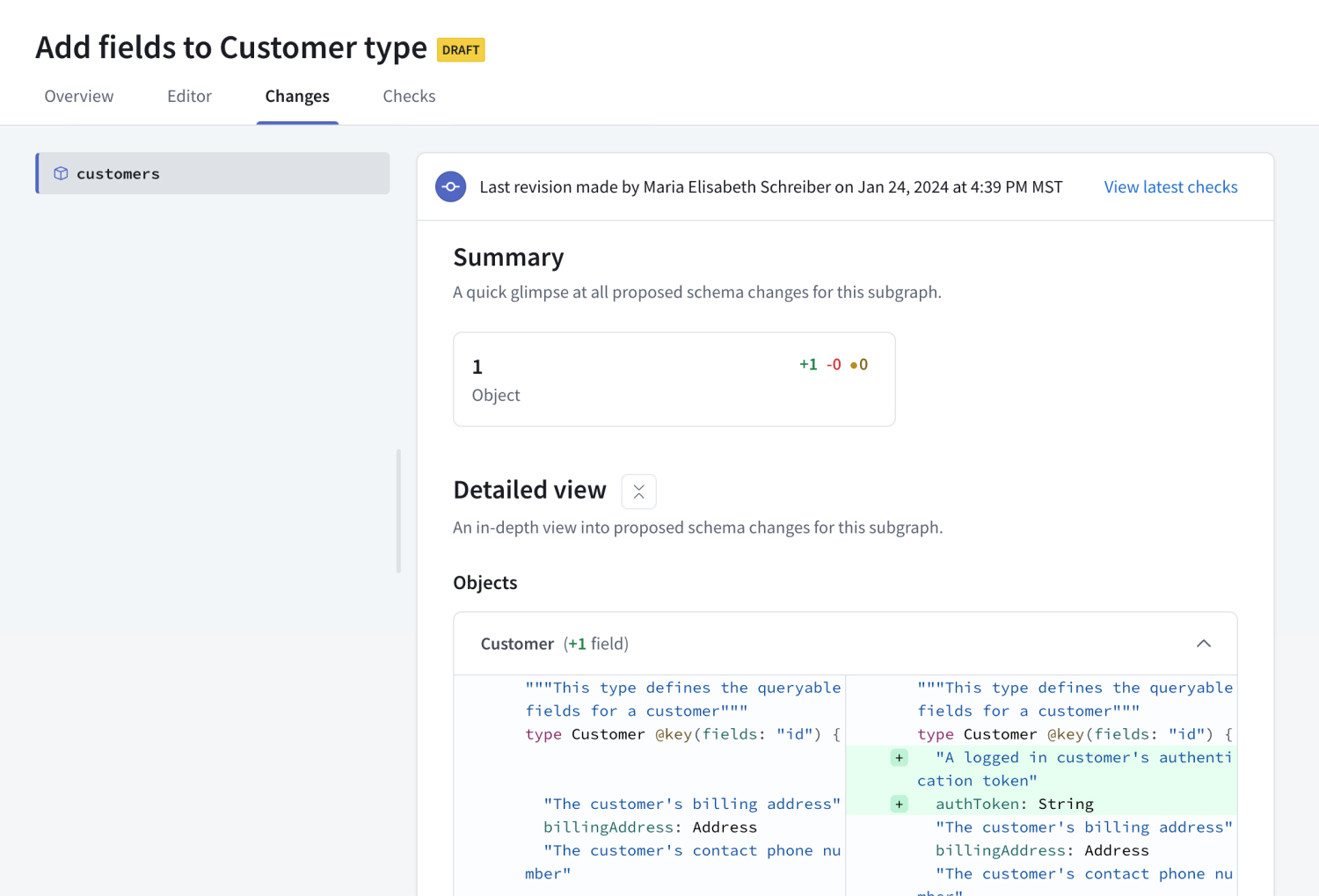Collapse Detailed view using its collapse icon
This screenshot has width=1319, height=896.
[x=638, y=491]
